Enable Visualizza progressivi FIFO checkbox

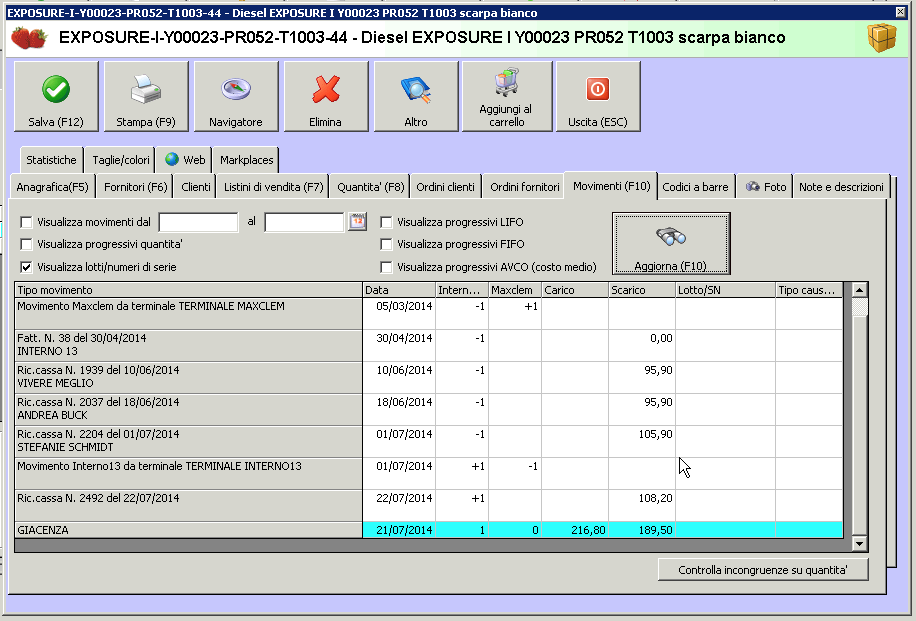[x=386, y=244]
